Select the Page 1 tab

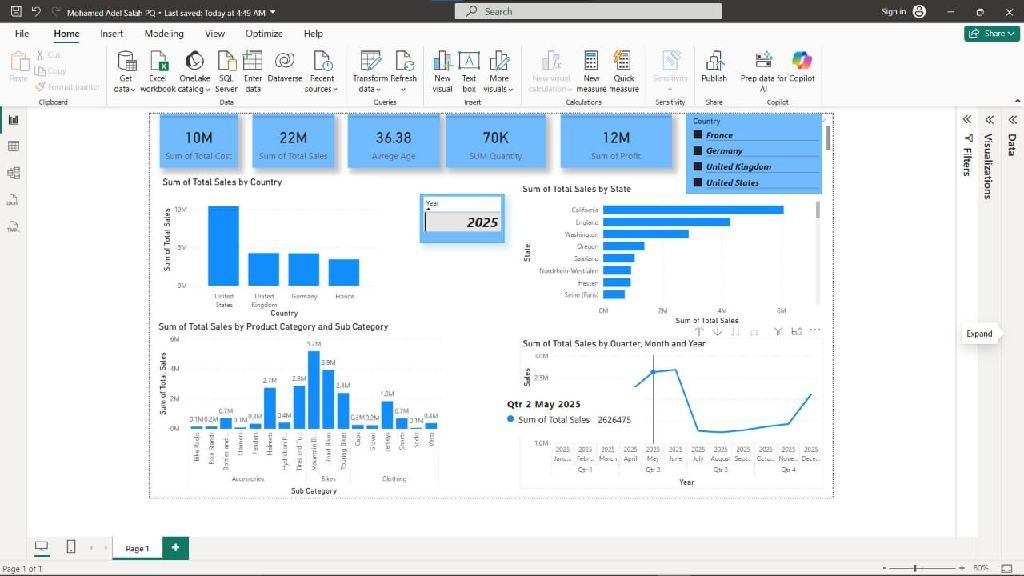pyautogui.click(x=137, y=548)
